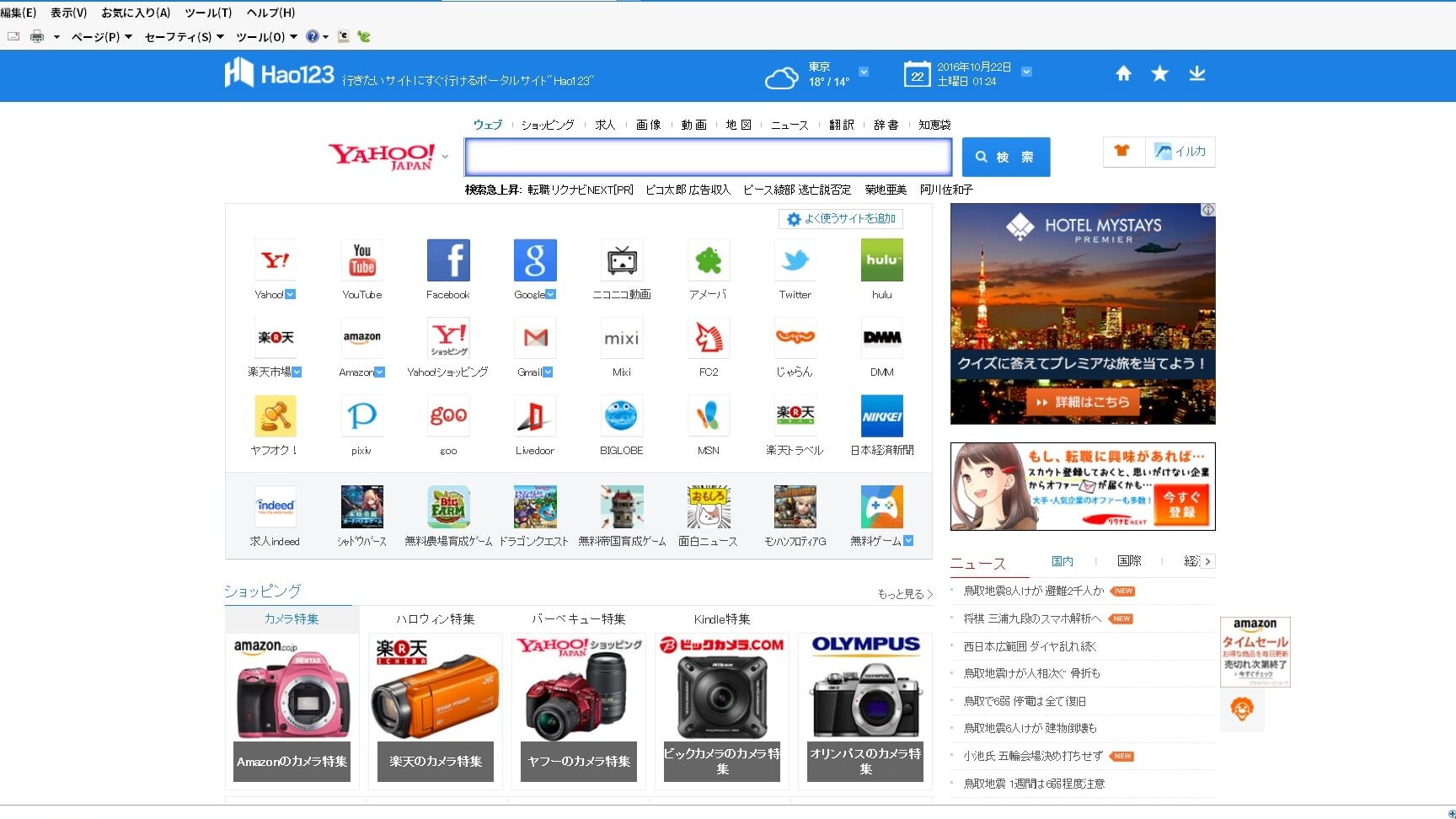Expand the Yahoo! shortcut dropdown arrow

coord(291,294)
